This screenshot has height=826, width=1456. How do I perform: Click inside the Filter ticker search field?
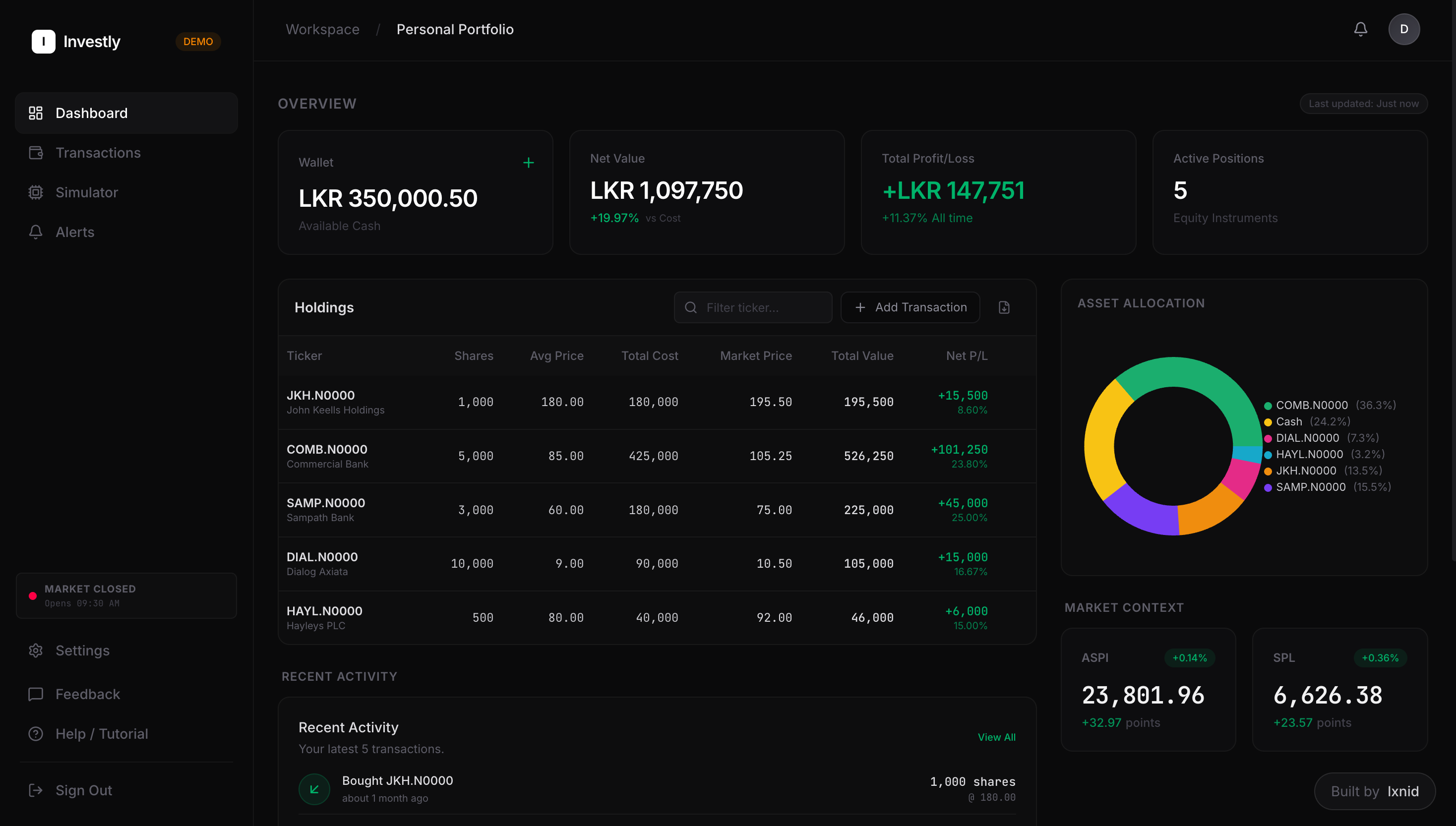coord(752,307)
